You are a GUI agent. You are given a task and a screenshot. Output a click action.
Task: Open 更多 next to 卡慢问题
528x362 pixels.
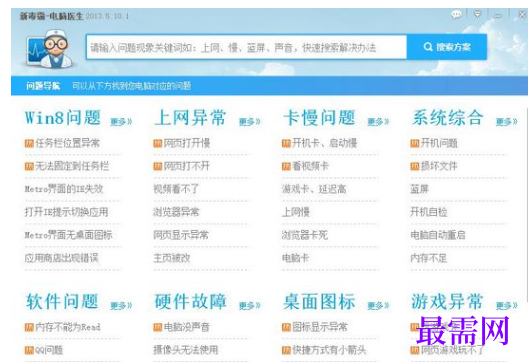coord(378,122)
